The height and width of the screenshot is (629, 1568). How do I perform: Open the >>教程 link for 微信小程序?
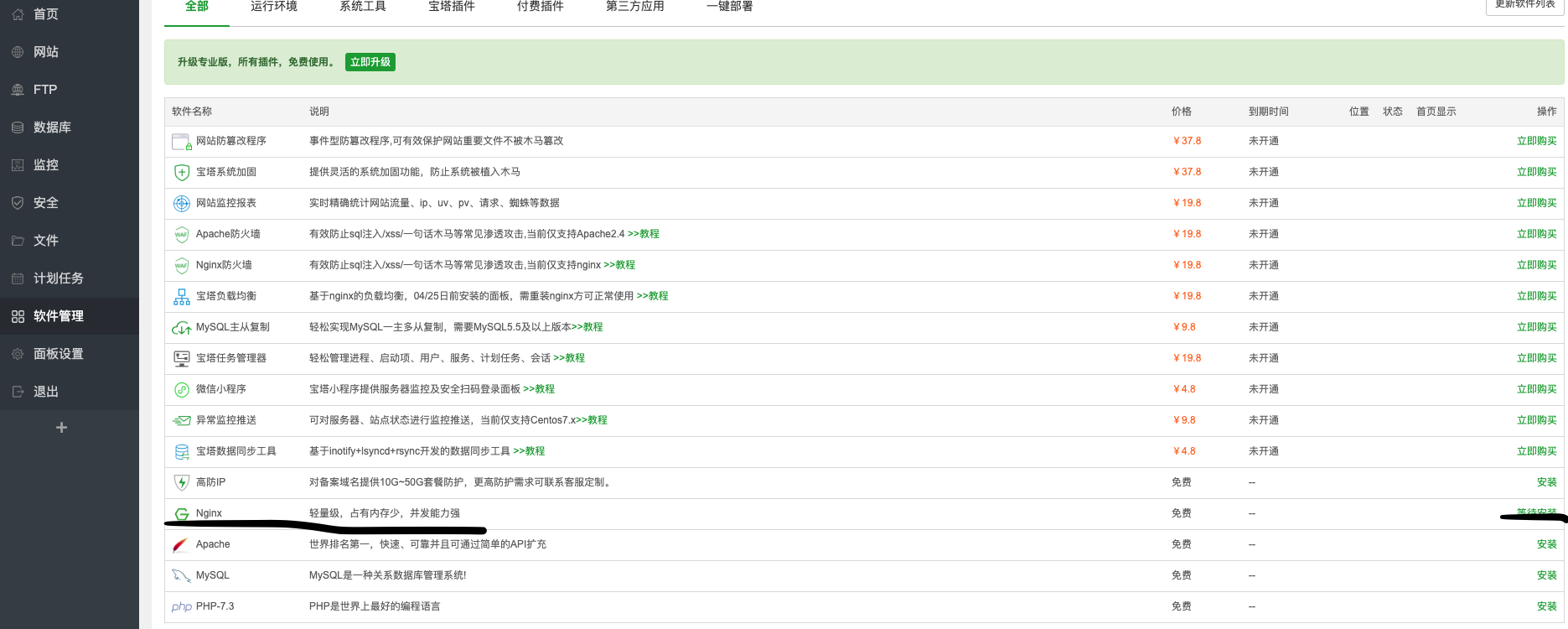click(x=539, y=389)
